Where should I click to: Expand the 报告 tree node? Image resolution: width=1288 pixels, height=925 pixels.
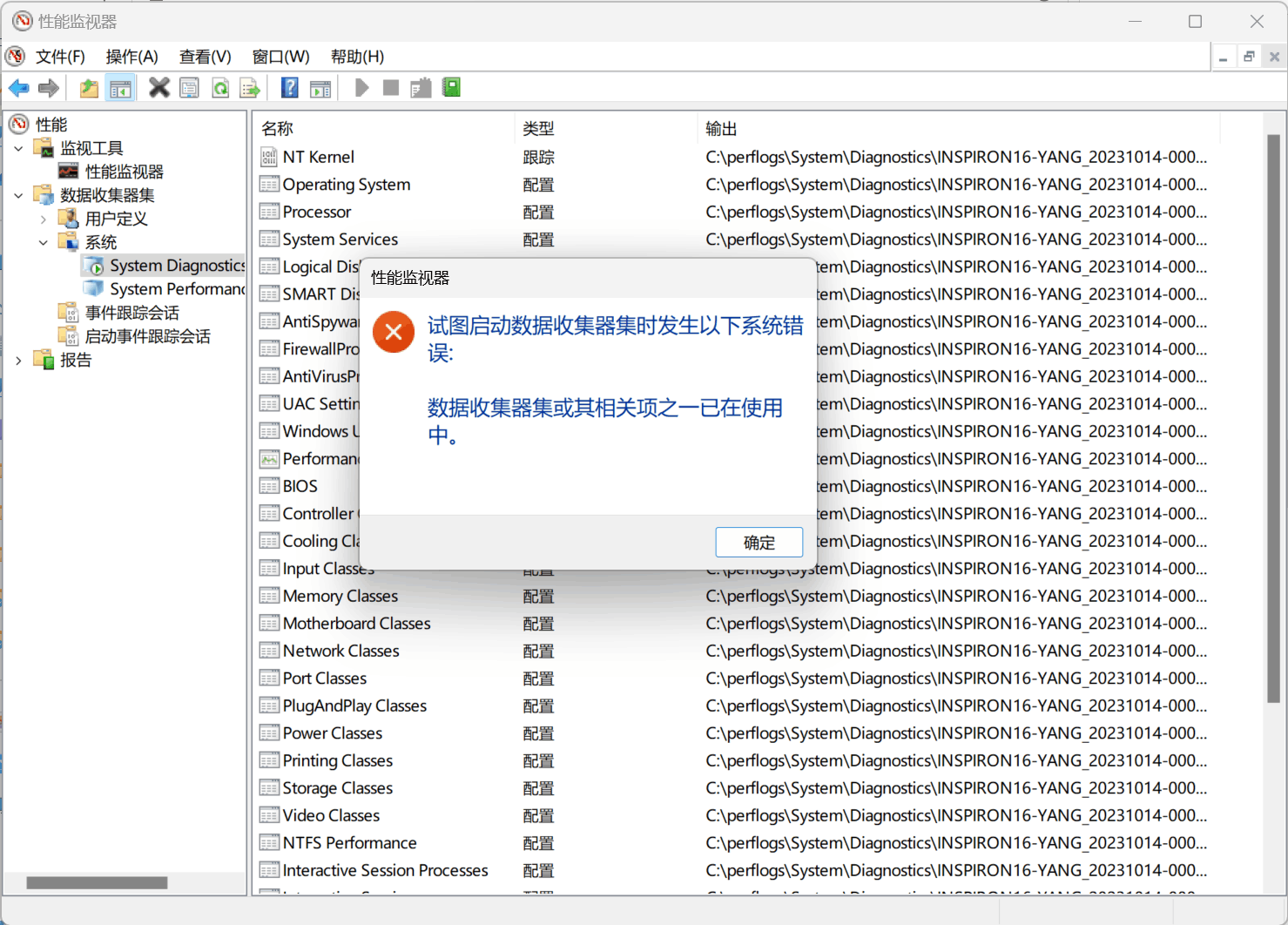[18, 359]
